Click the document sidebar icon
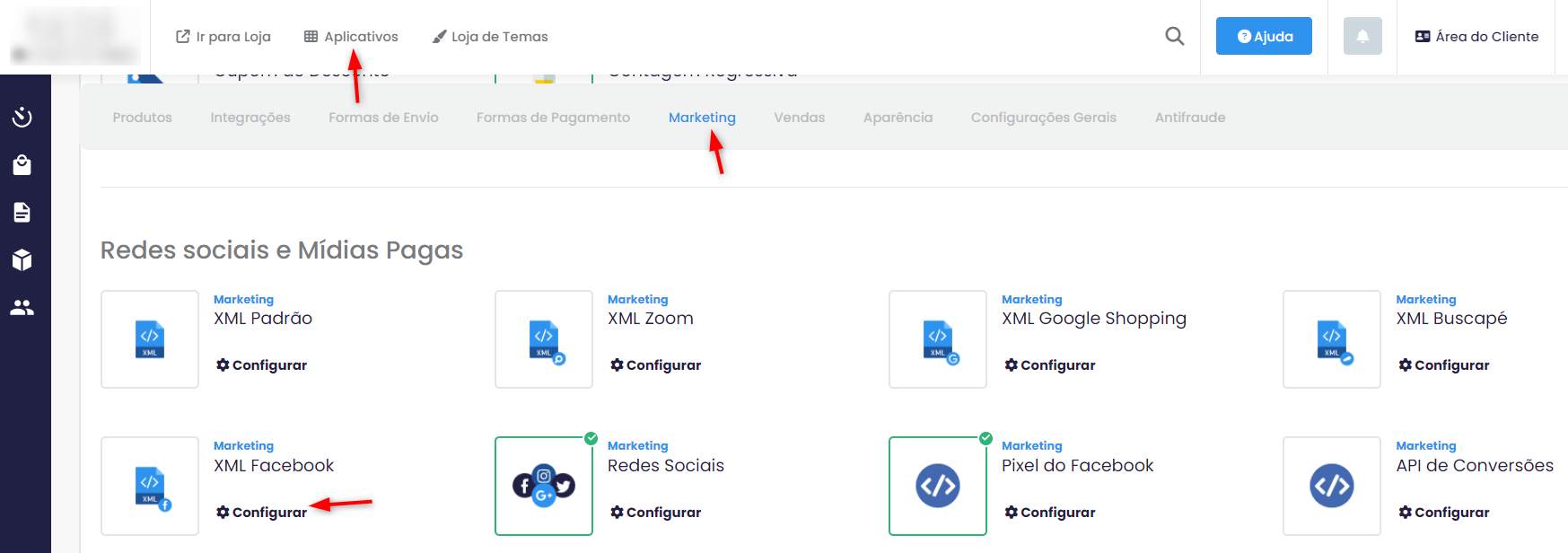1568x553 pixels. [x=22, y=213]
